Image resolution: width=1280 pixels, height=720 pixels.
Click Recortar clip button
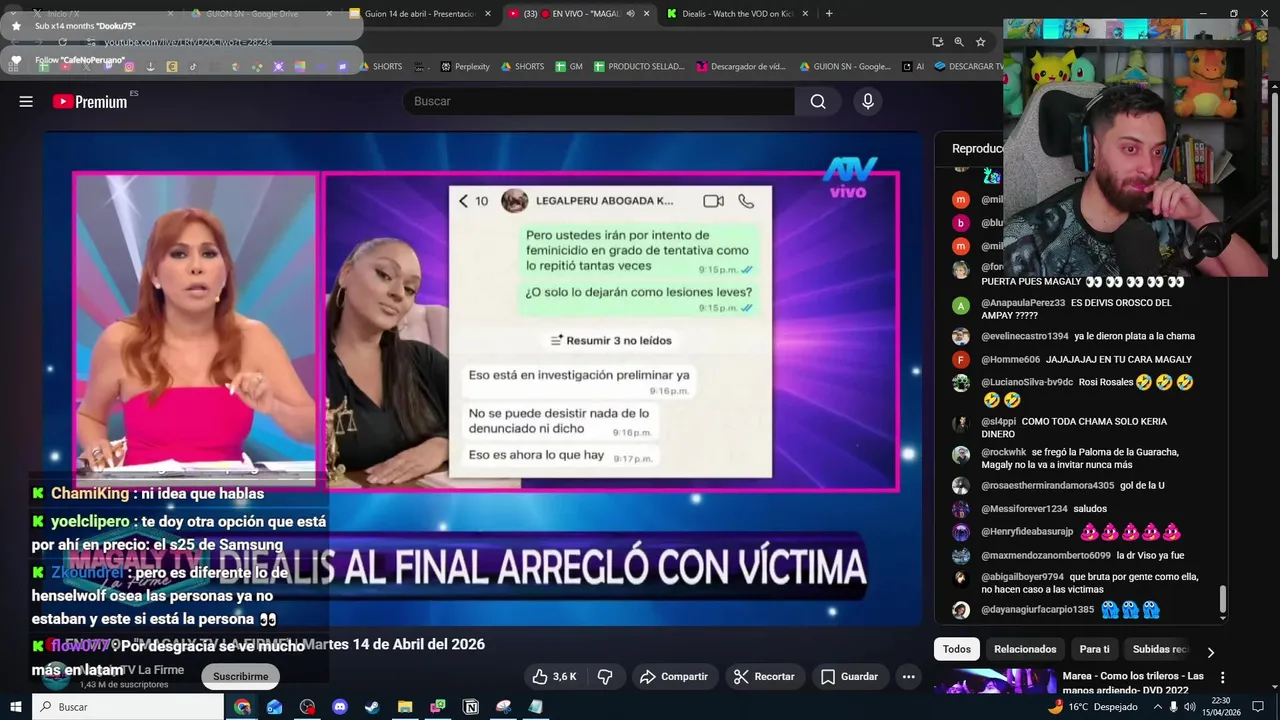coord(764,677)
